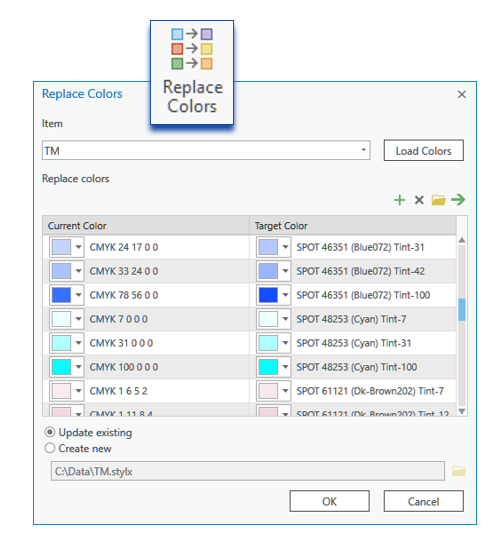Click the scroll up arrow in color list
The width and height of the screenshot is (503, 542).
462,240
